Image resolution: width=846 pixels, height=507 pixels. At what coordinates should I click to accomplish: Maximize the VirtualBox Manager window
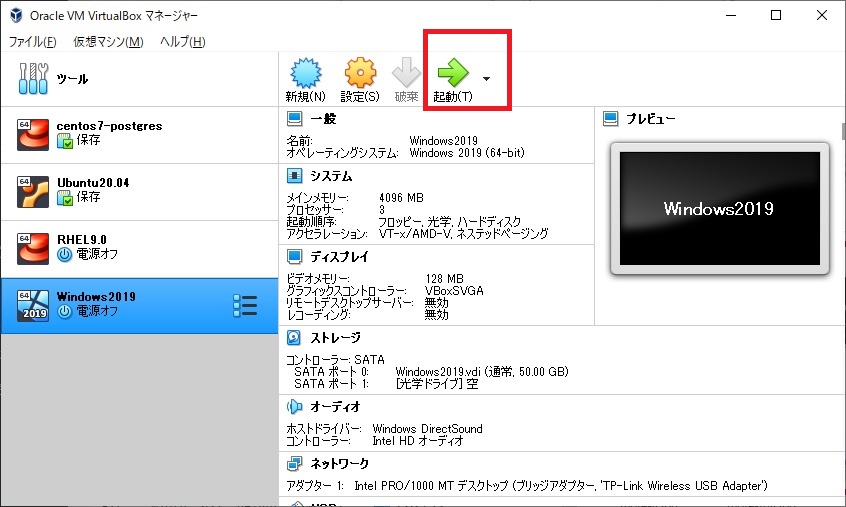pos(776,15)
